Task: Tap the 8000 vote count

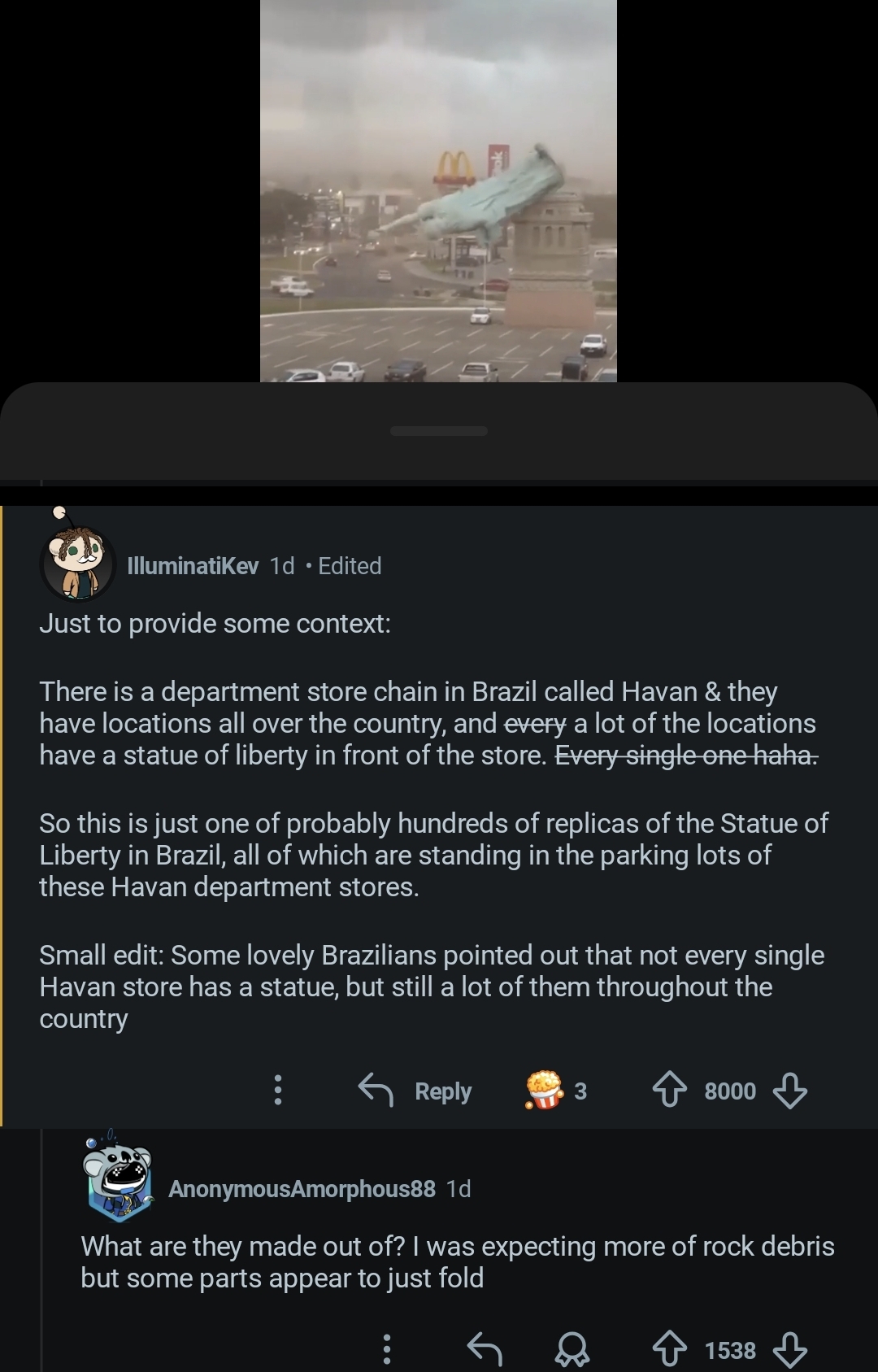Action: [x=730, y=1091]
